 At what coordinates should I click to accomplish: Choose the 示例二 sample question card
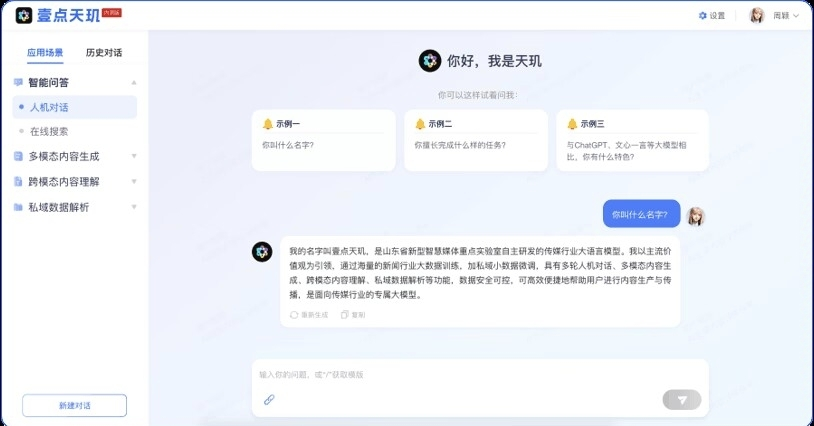coord(476,139)
